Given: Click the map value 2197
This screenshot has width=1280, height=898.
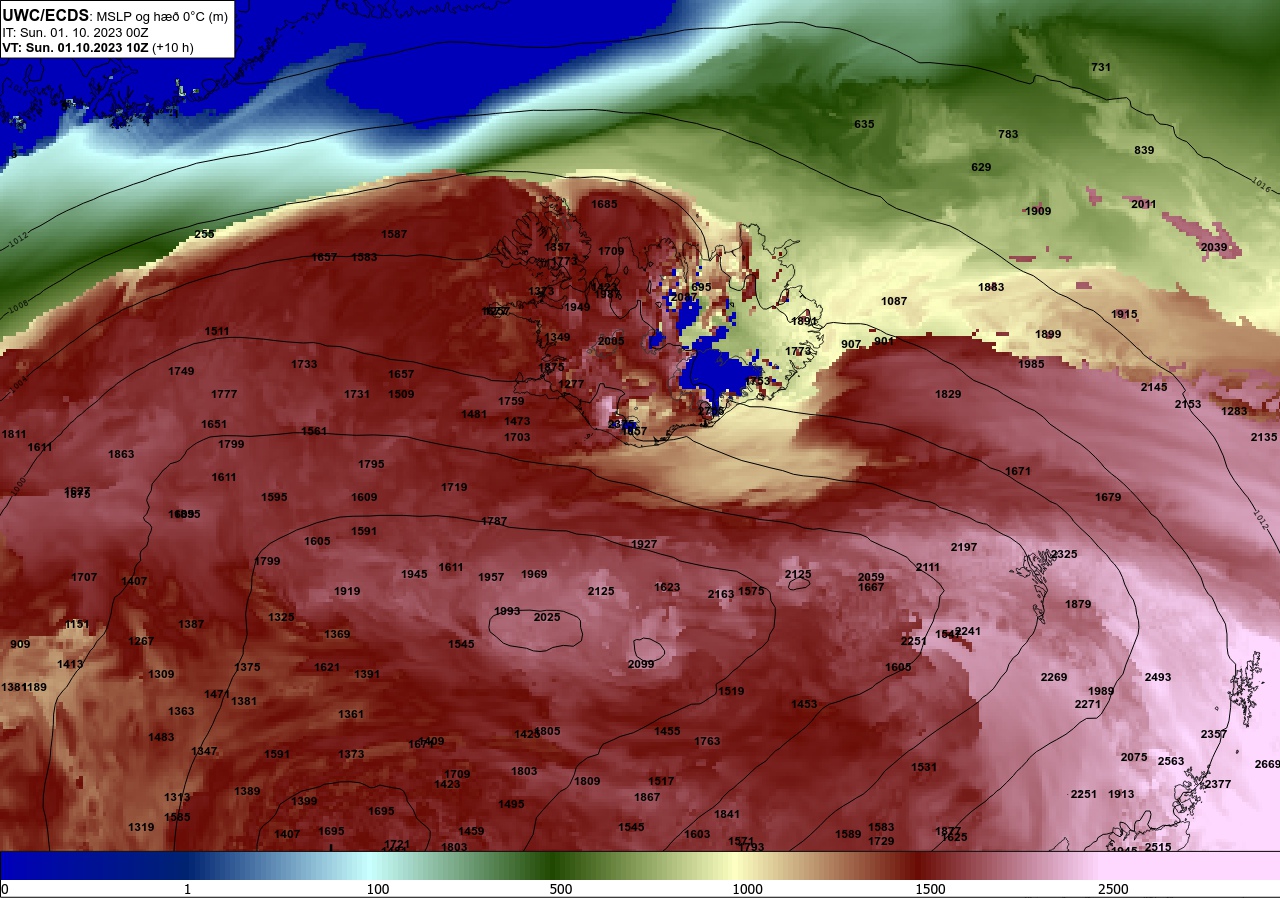Looking at the screenshot, I should point(964,547).
